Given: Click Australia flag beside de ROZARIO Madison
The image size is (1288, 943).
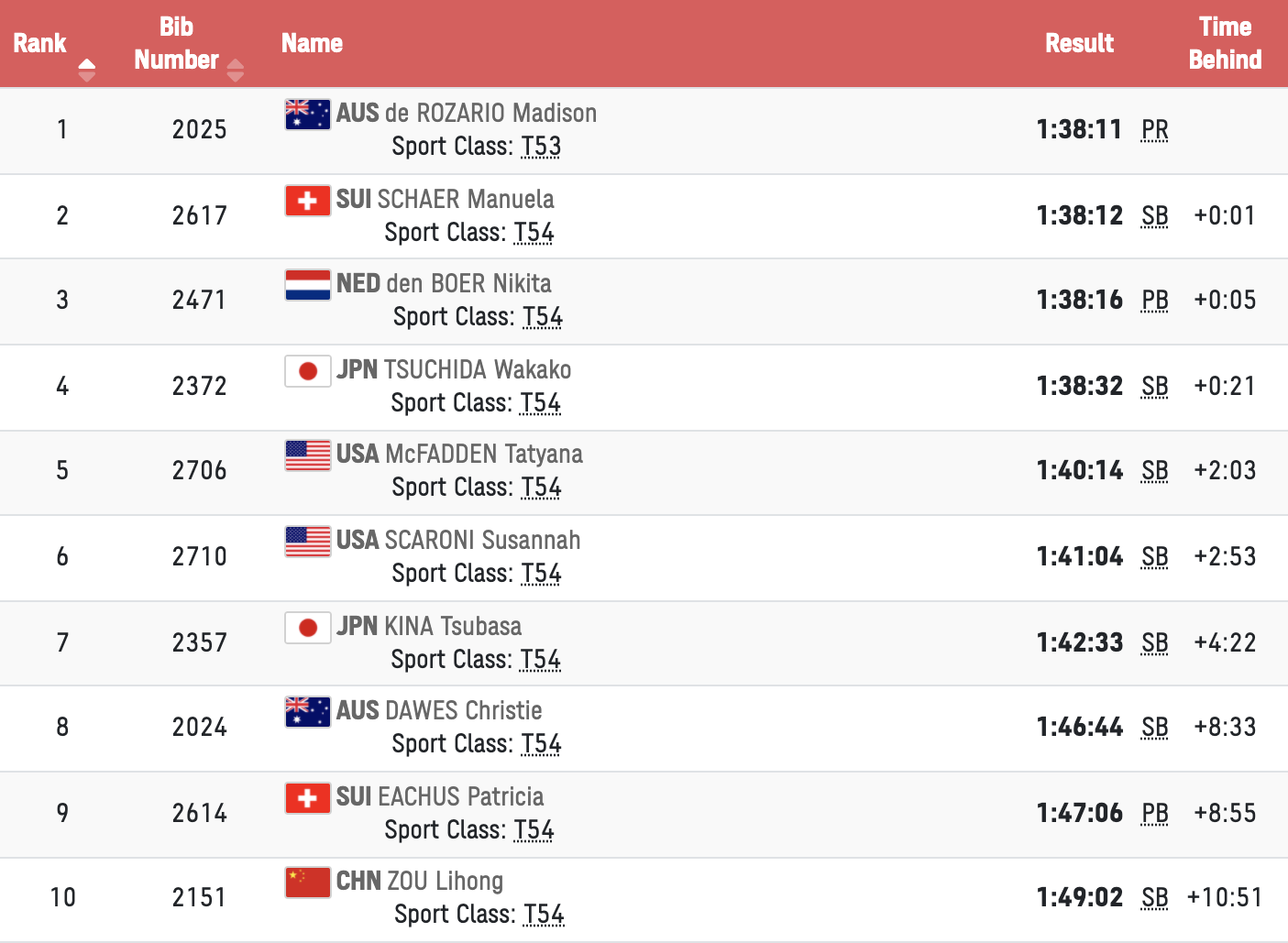Looking at the screenshot, I should point(307,115).
